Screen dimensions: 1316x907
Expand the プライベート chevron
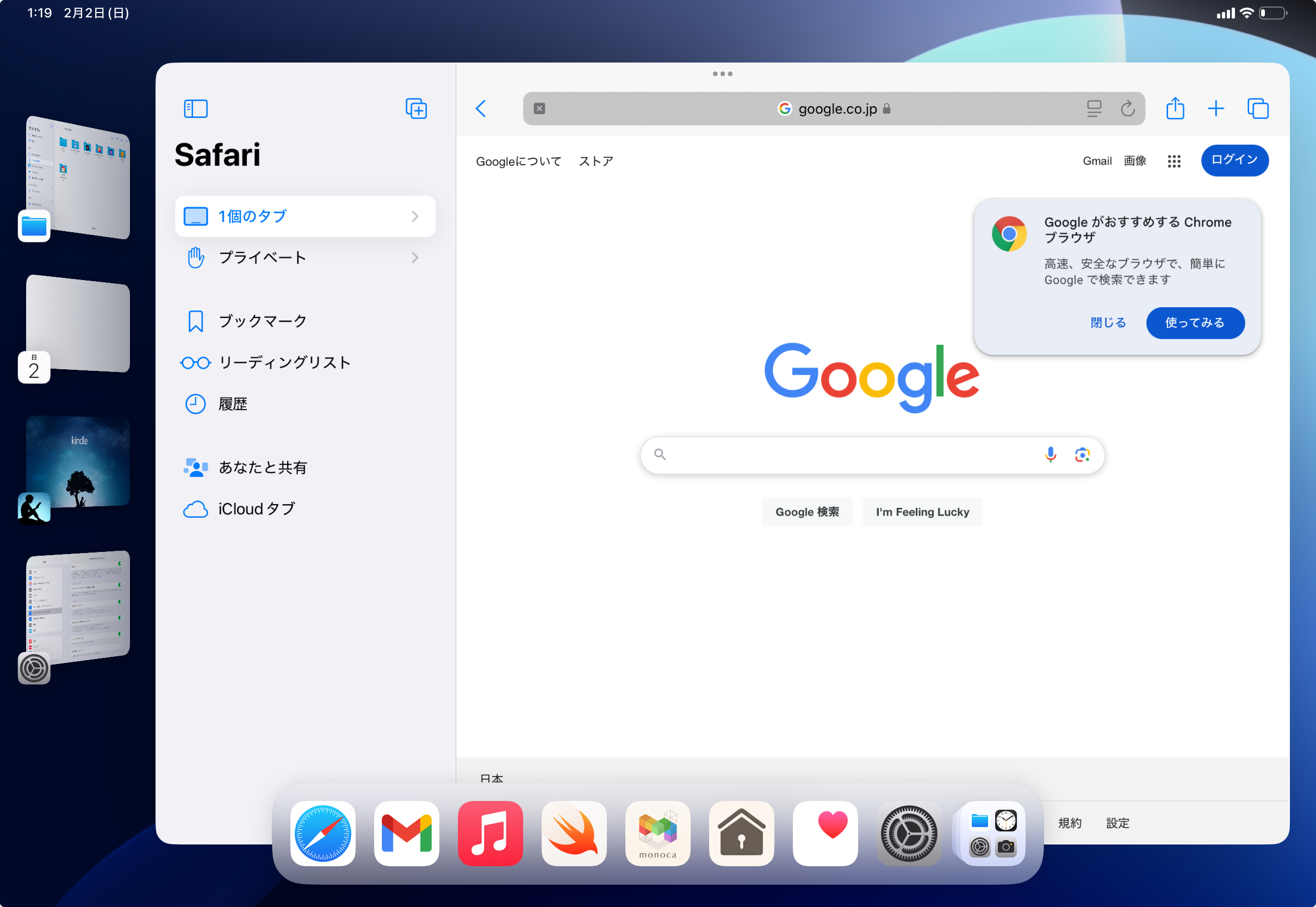pyautogui.click(x=415, y=258)
